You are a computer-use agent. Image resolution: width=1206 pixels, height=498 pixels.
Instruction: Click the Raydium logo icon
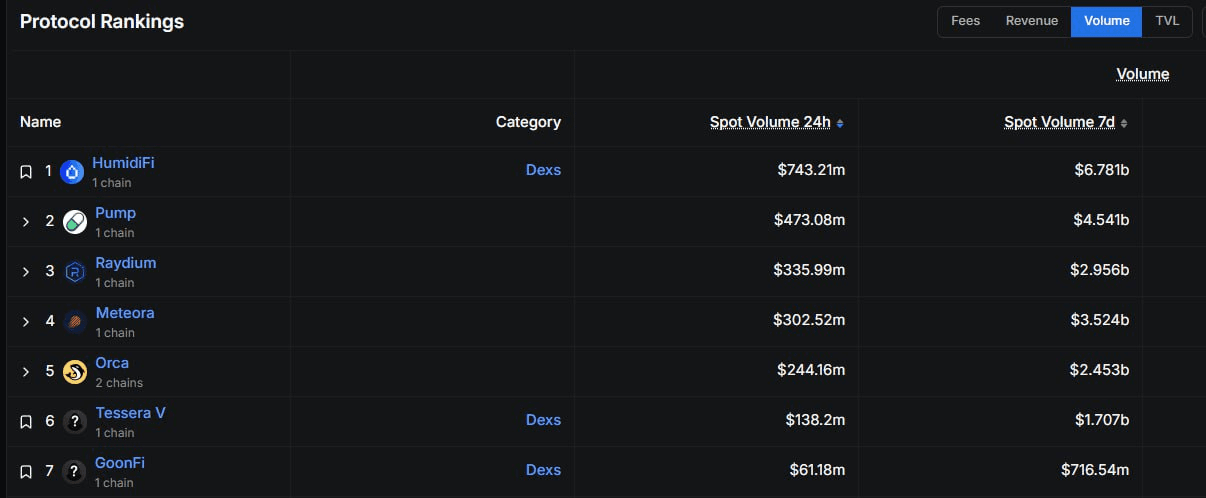click(x=75, y=272)
